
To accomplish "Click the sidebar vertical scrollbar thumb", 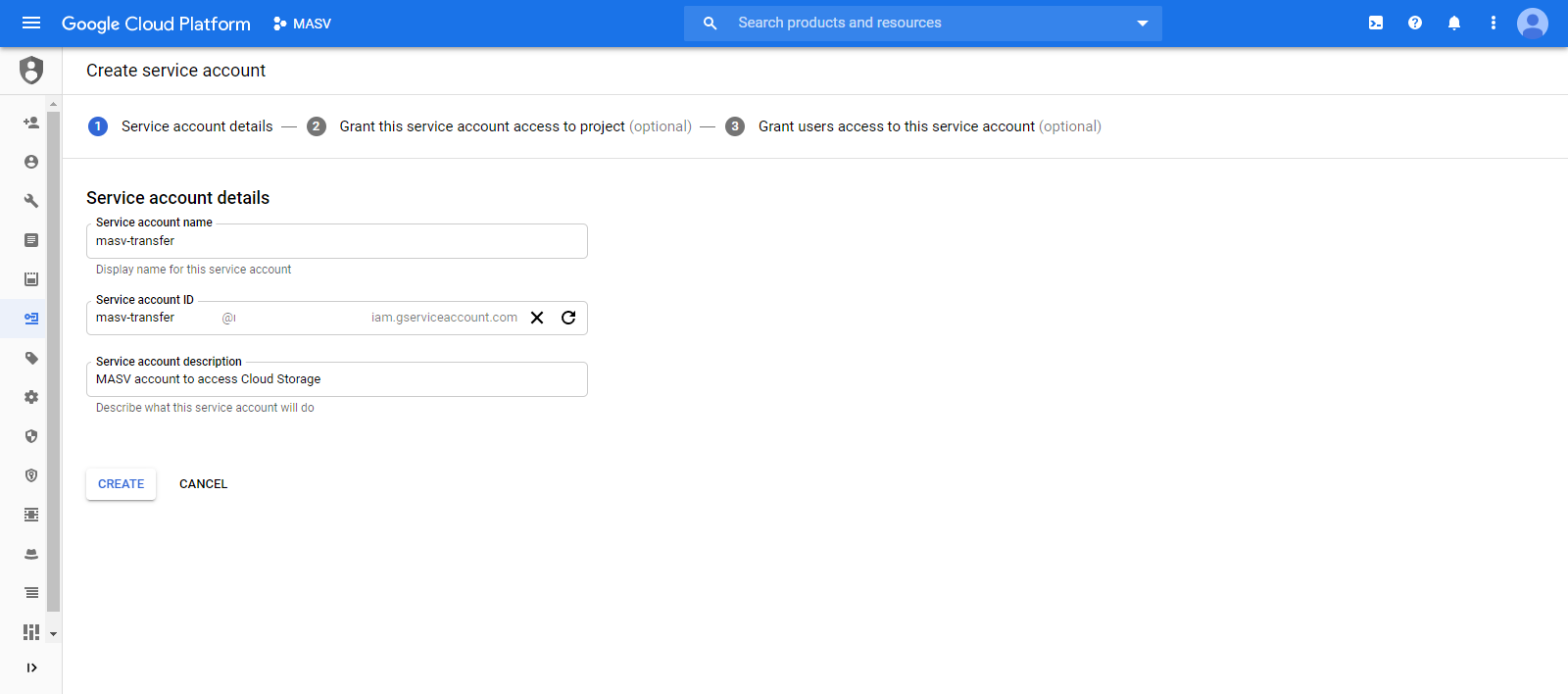I will 54,361.
